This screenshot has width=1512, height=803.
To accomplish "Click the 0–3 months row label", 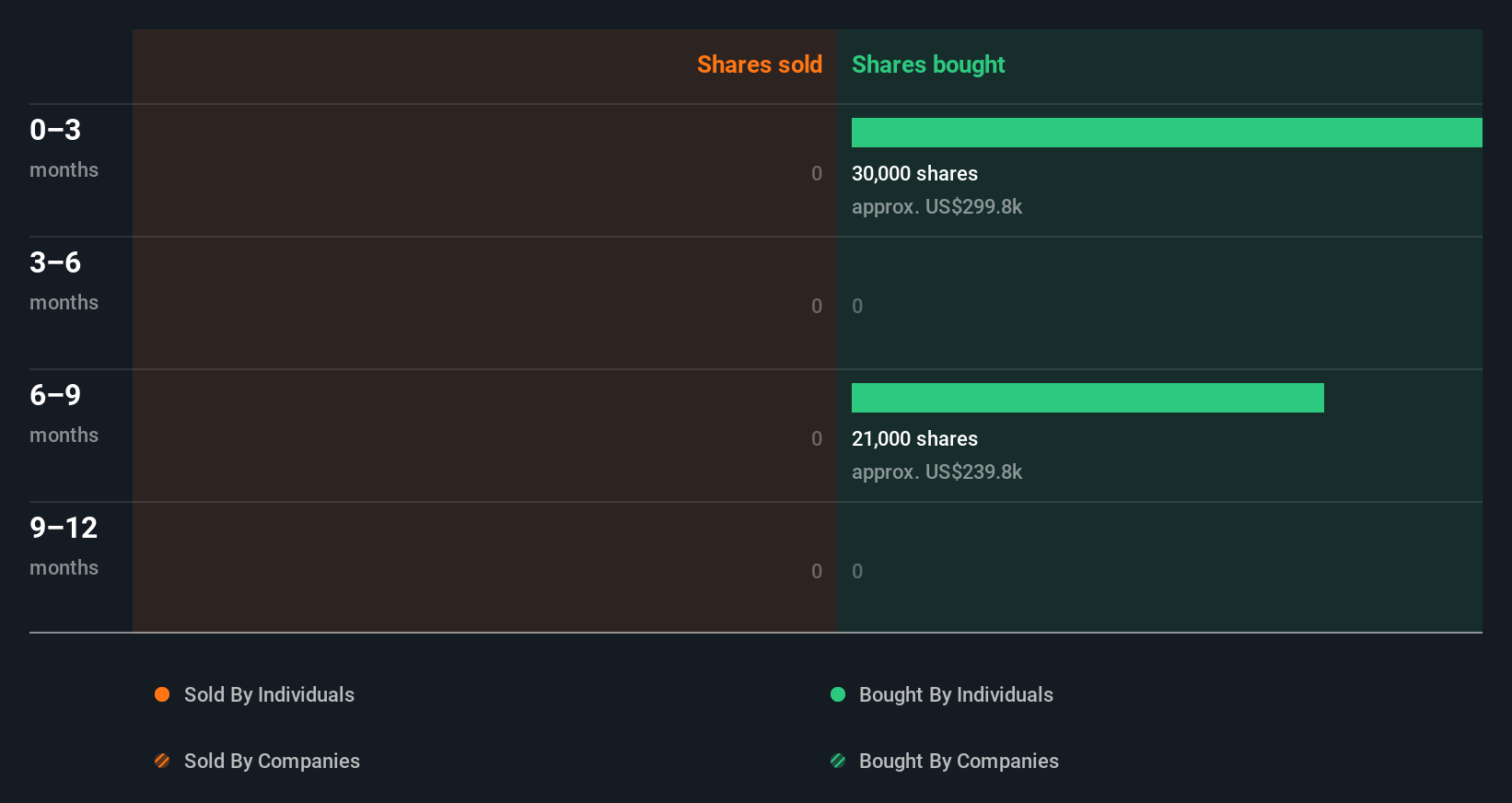I will click(x=64, y=148).
